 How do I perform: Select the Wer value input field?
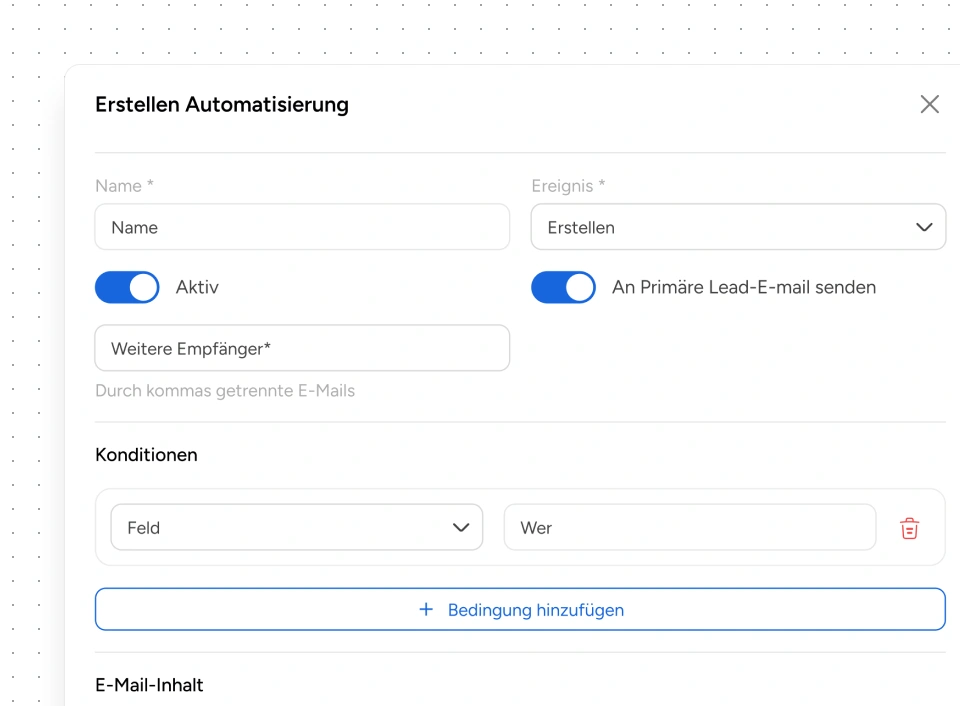(x=689, y=527)
